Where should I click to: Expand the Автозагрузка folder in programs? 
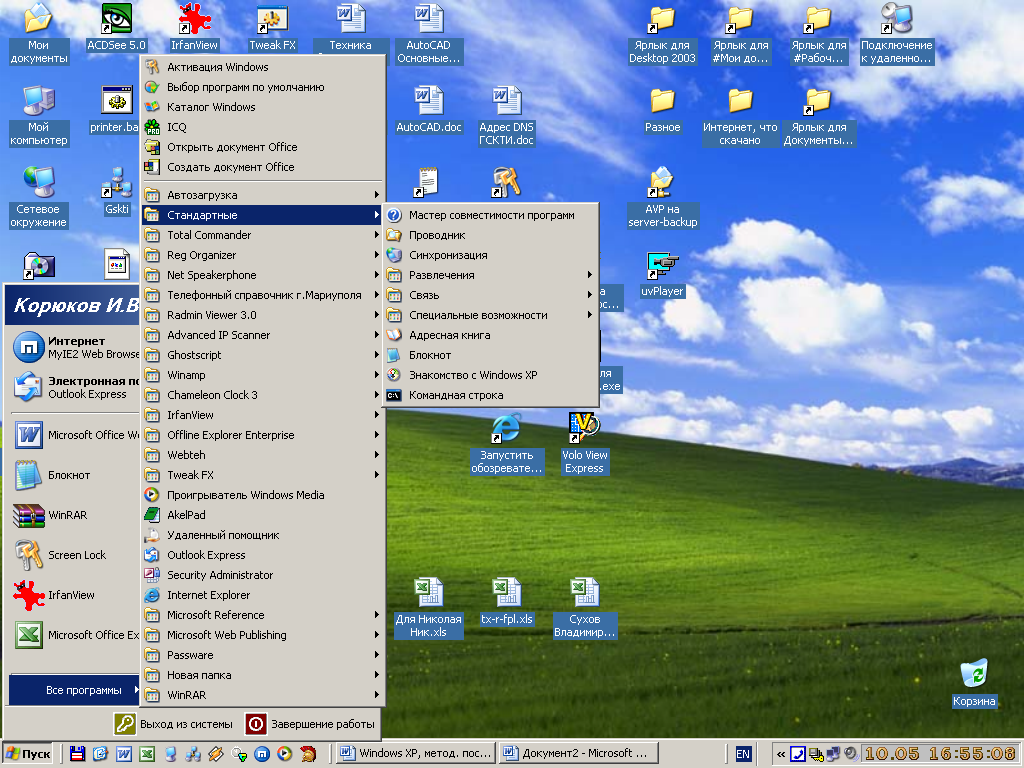tap(262, 195)
